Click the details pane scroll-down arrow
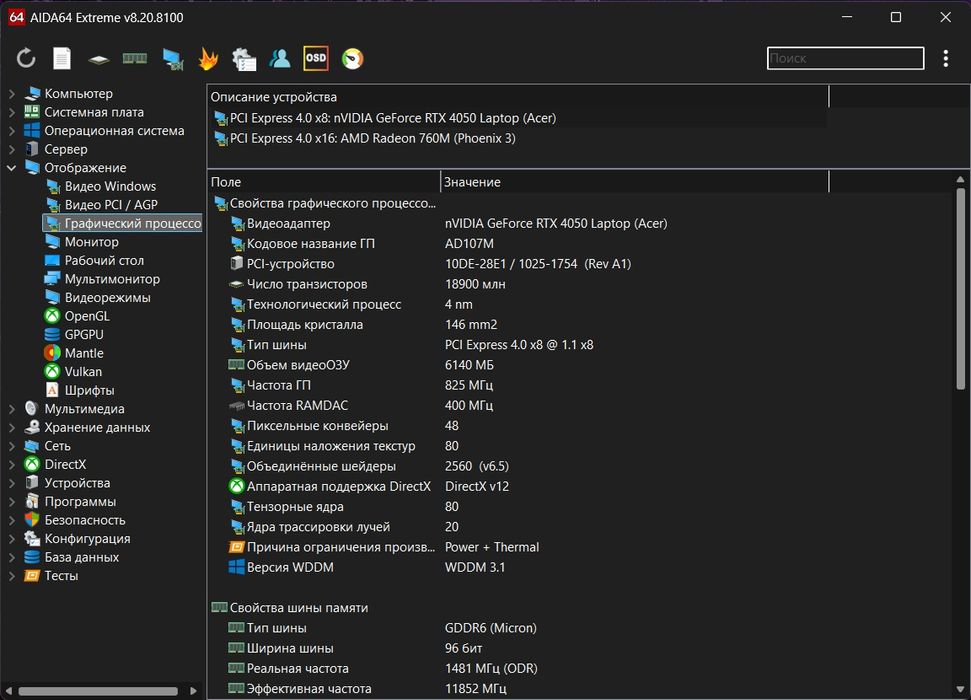This screenshot has height=700, width=971. coord(960,689)
